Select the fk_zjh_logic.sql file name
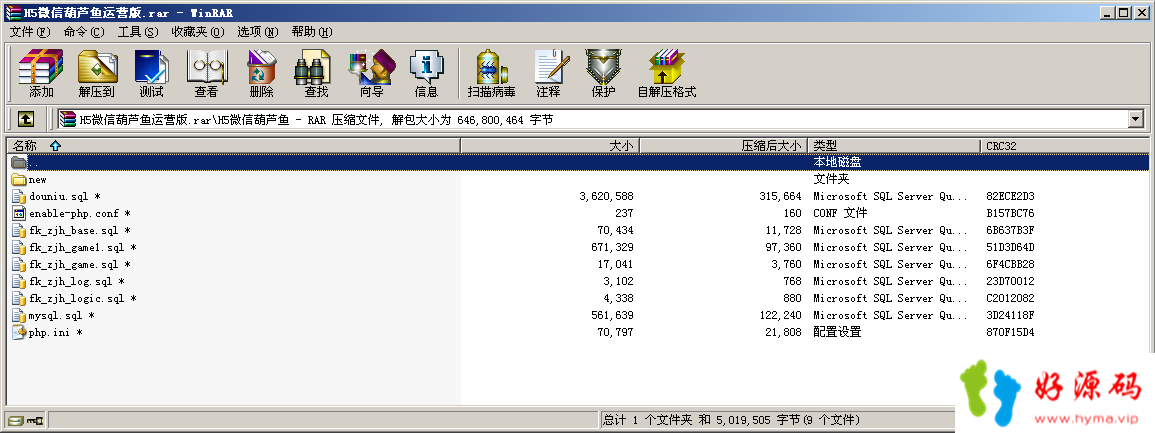The image size is (1155, 433). point(82,298)
